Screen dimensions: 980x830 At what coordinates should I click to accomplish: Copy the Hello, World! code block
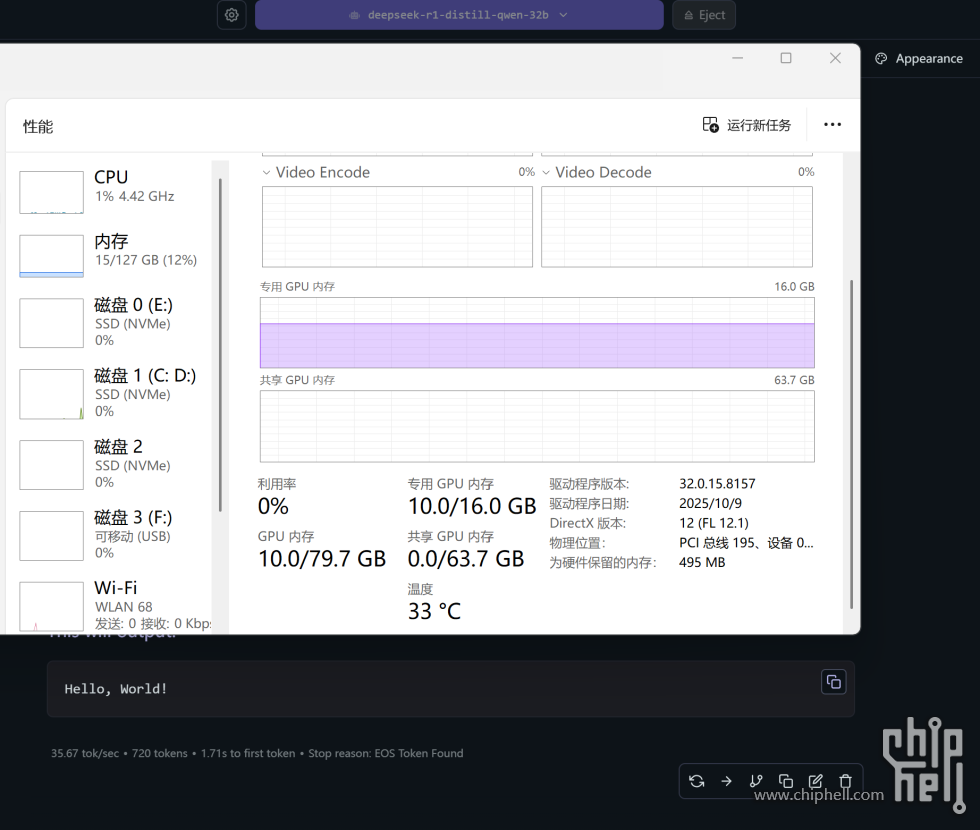tap(833, 681)
